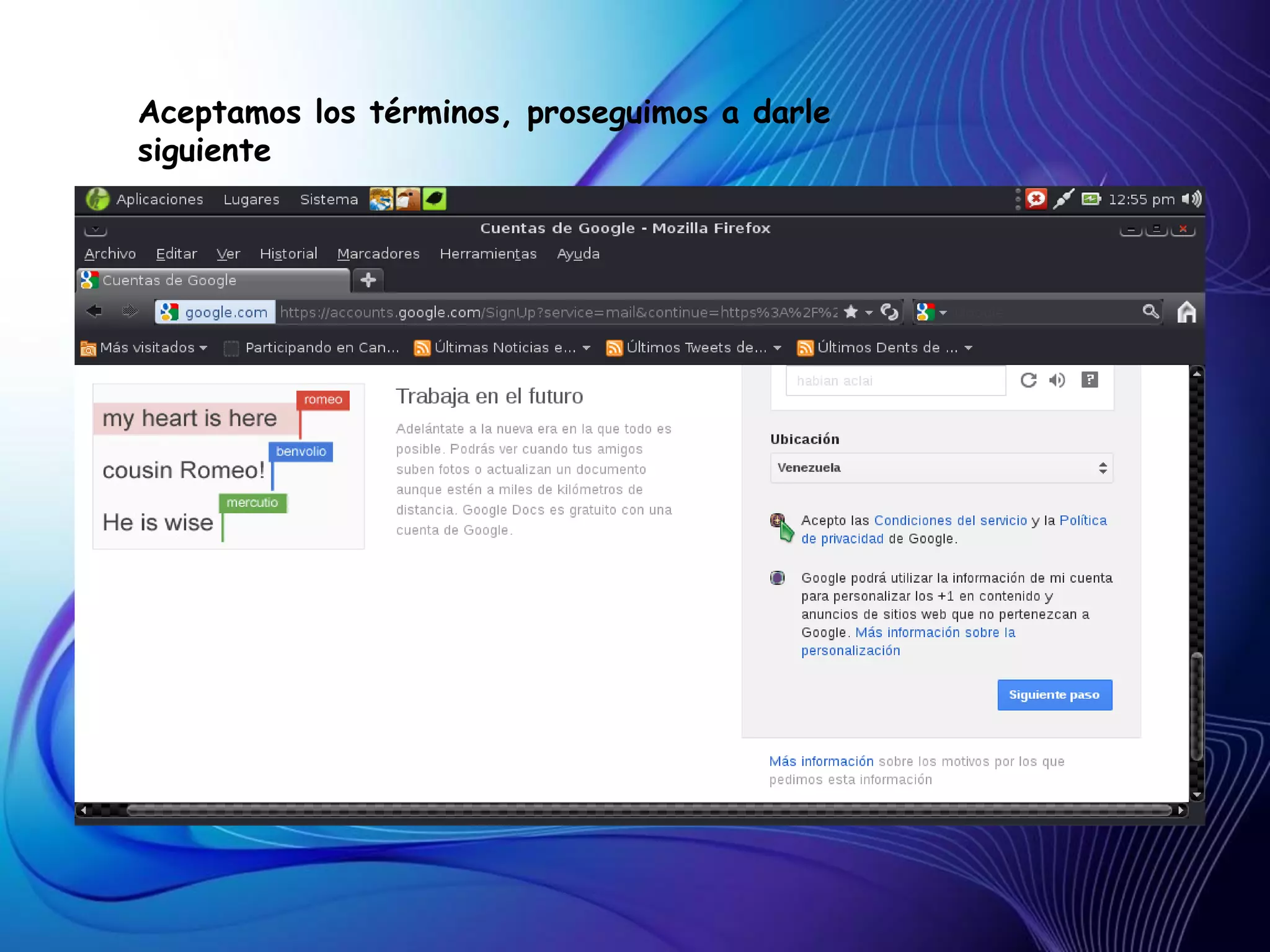The width and height of the screenshot is (1270, 952).
Task: Launch the green leaf application from the top panel
Action: point(435,199)
